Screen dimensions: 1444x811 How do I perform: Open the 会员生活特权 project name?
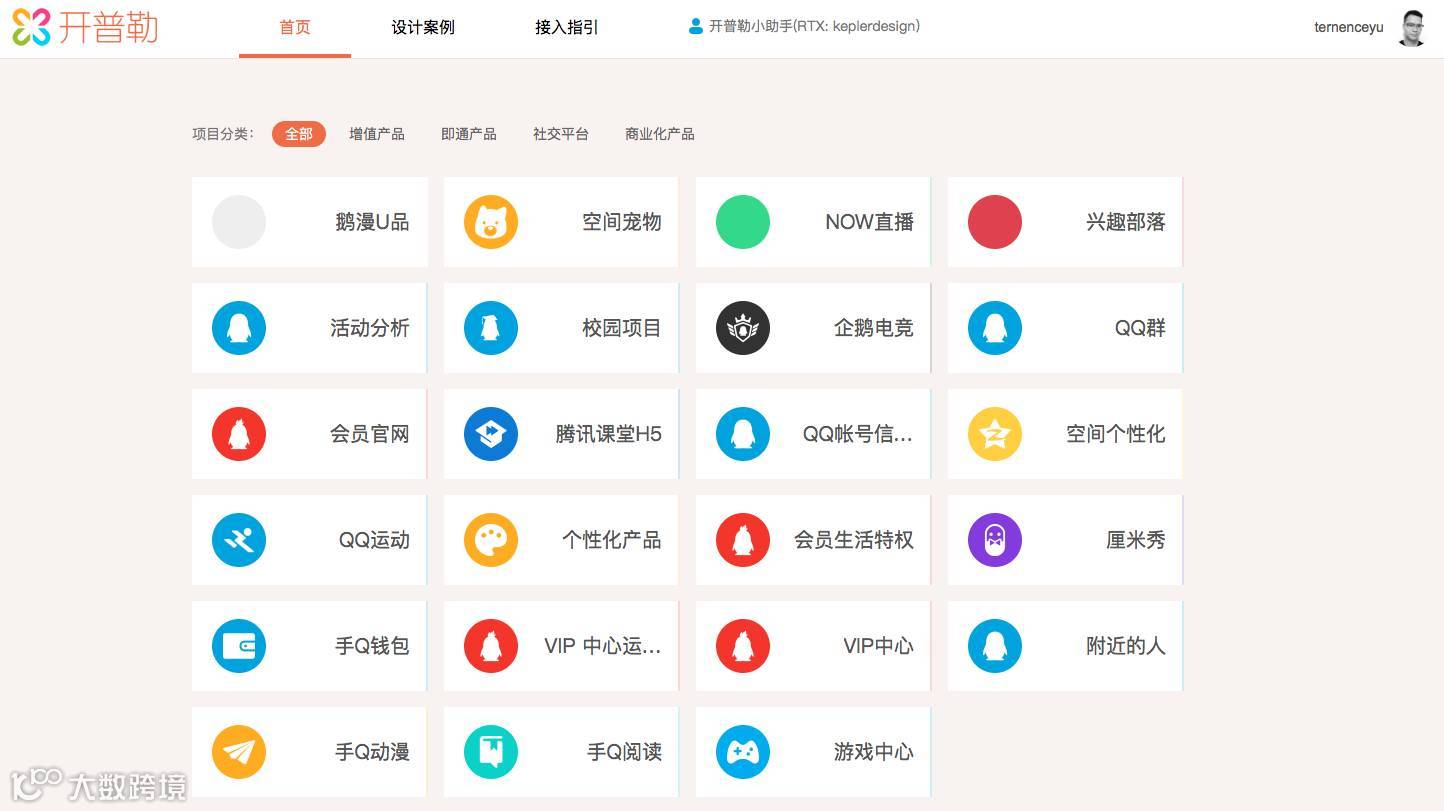click(854, 540)
